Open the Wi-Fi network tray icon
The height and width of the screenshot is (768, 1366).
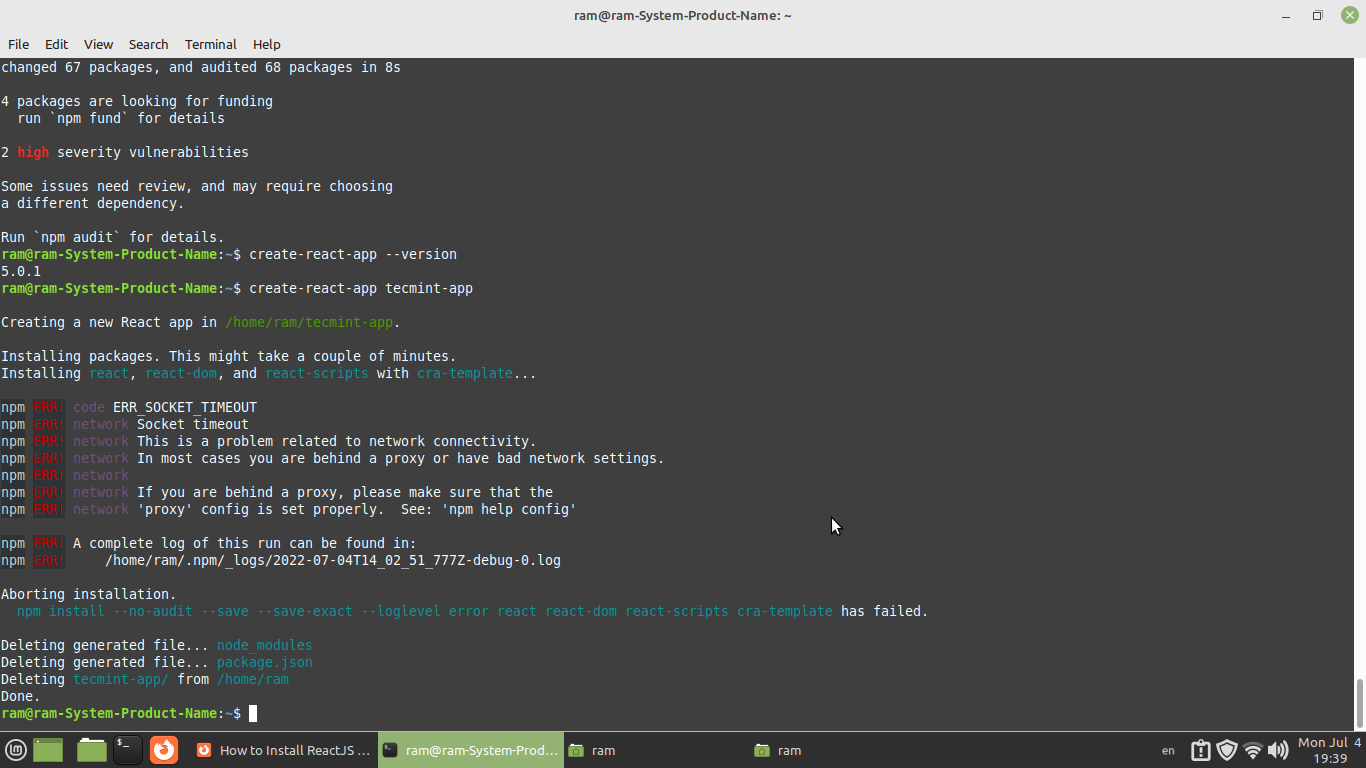coord(1252,750)
